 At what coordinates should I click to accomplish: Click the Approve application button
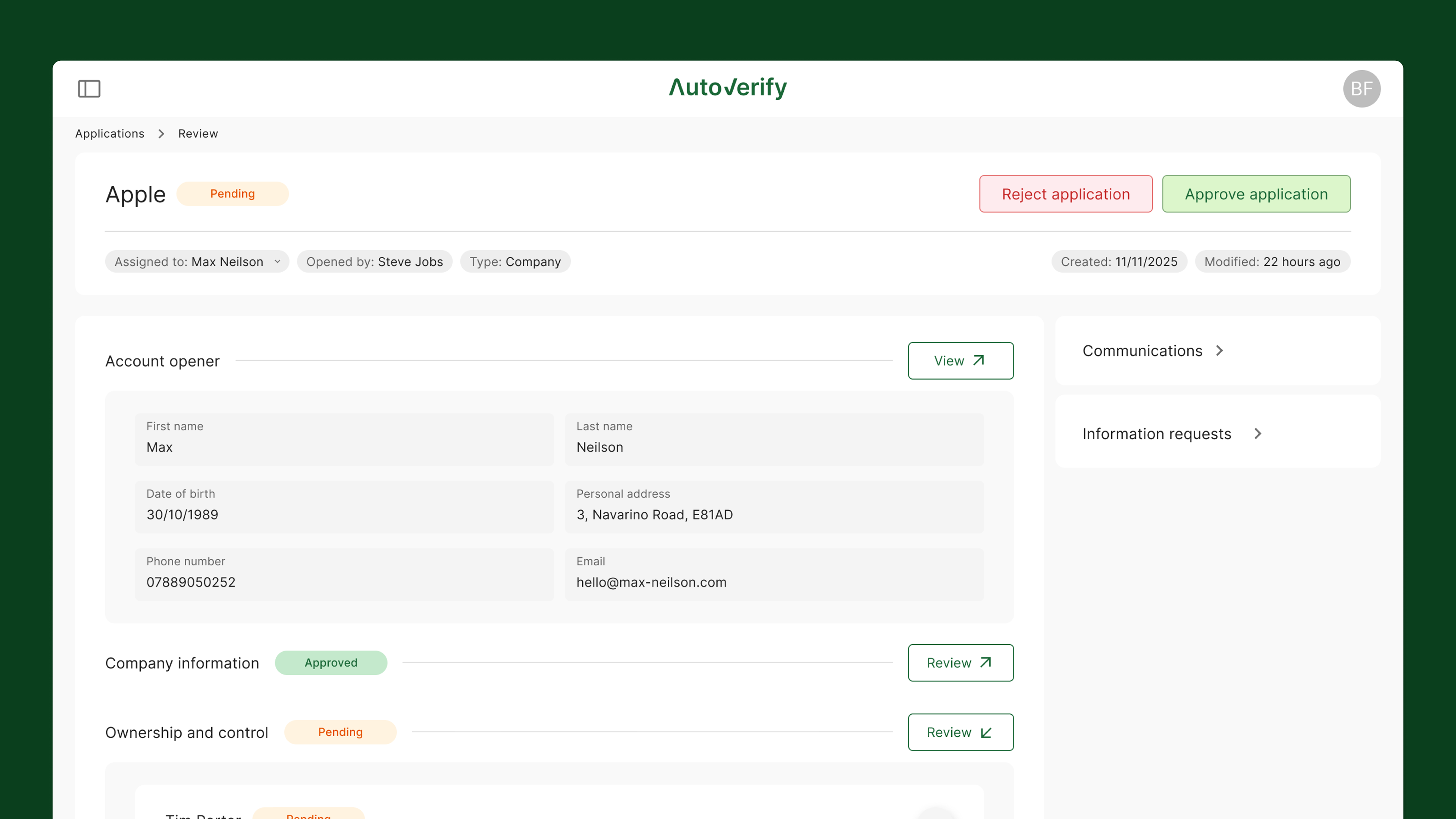point(1256,194)
